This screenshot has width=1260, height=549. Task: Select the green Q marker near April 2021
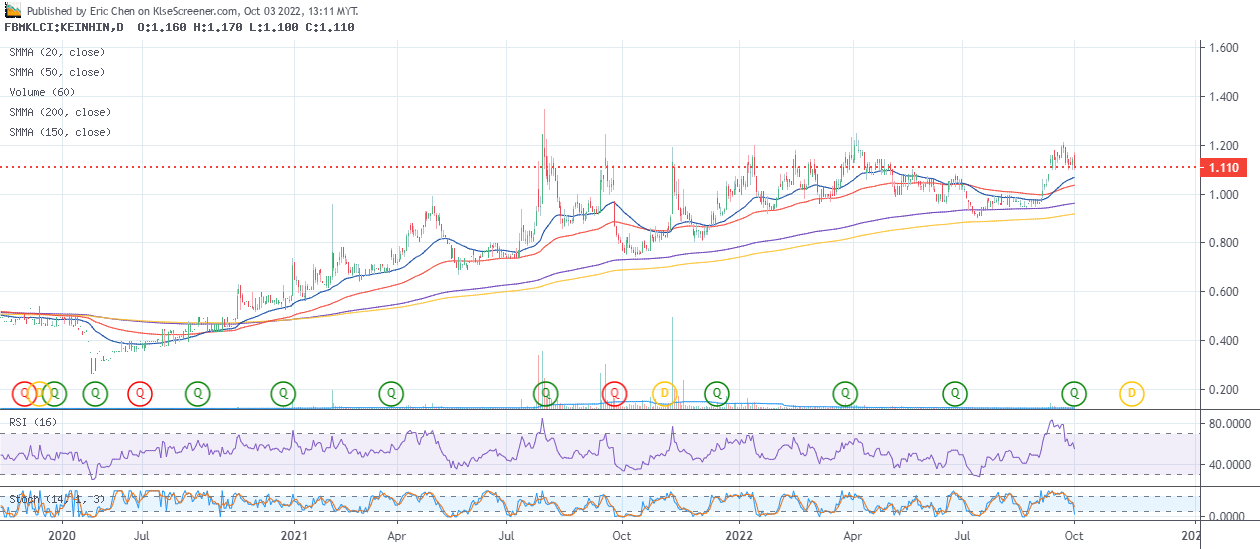pos(391,394)
